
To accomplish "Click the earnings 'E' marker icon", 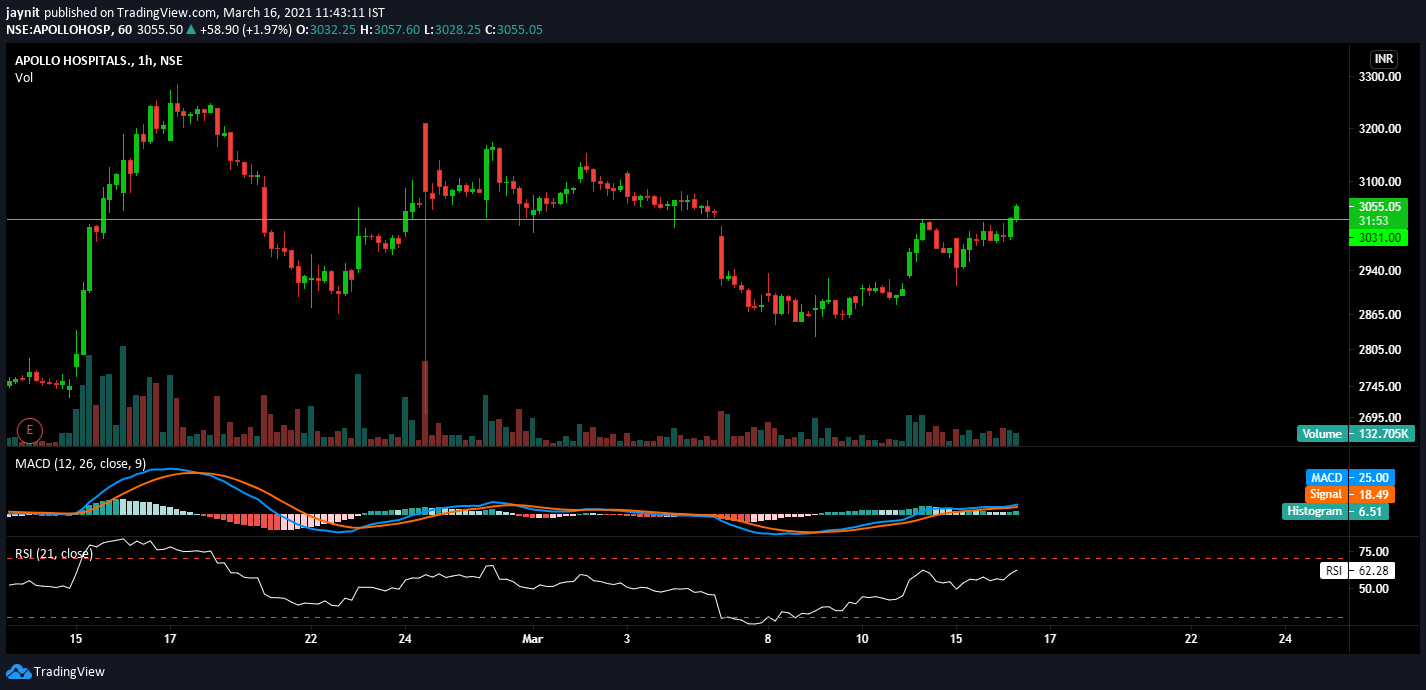I will click(30, 430).
